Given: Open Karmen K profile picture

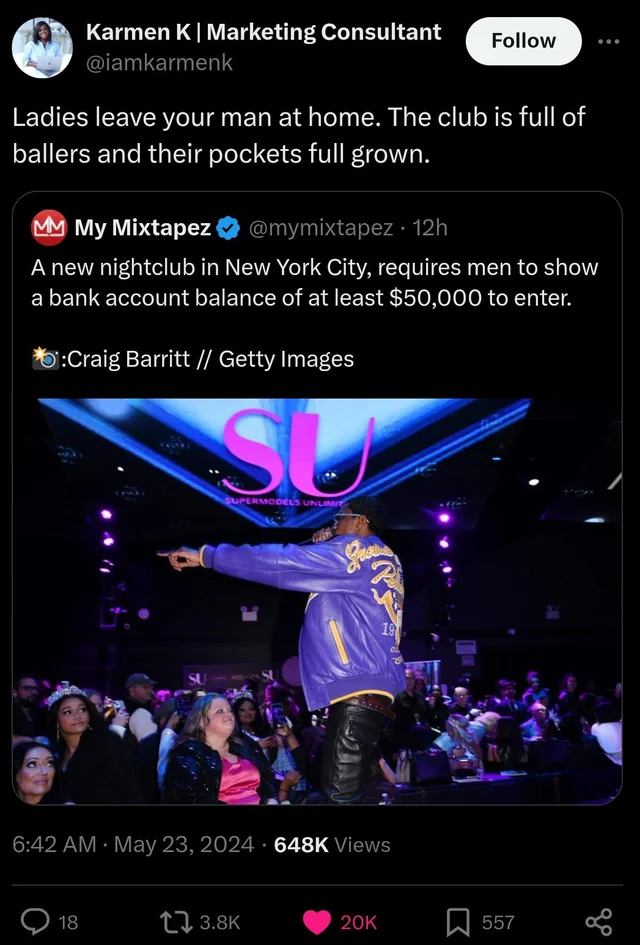Looking at the screenshot, I should coord(42,48).
